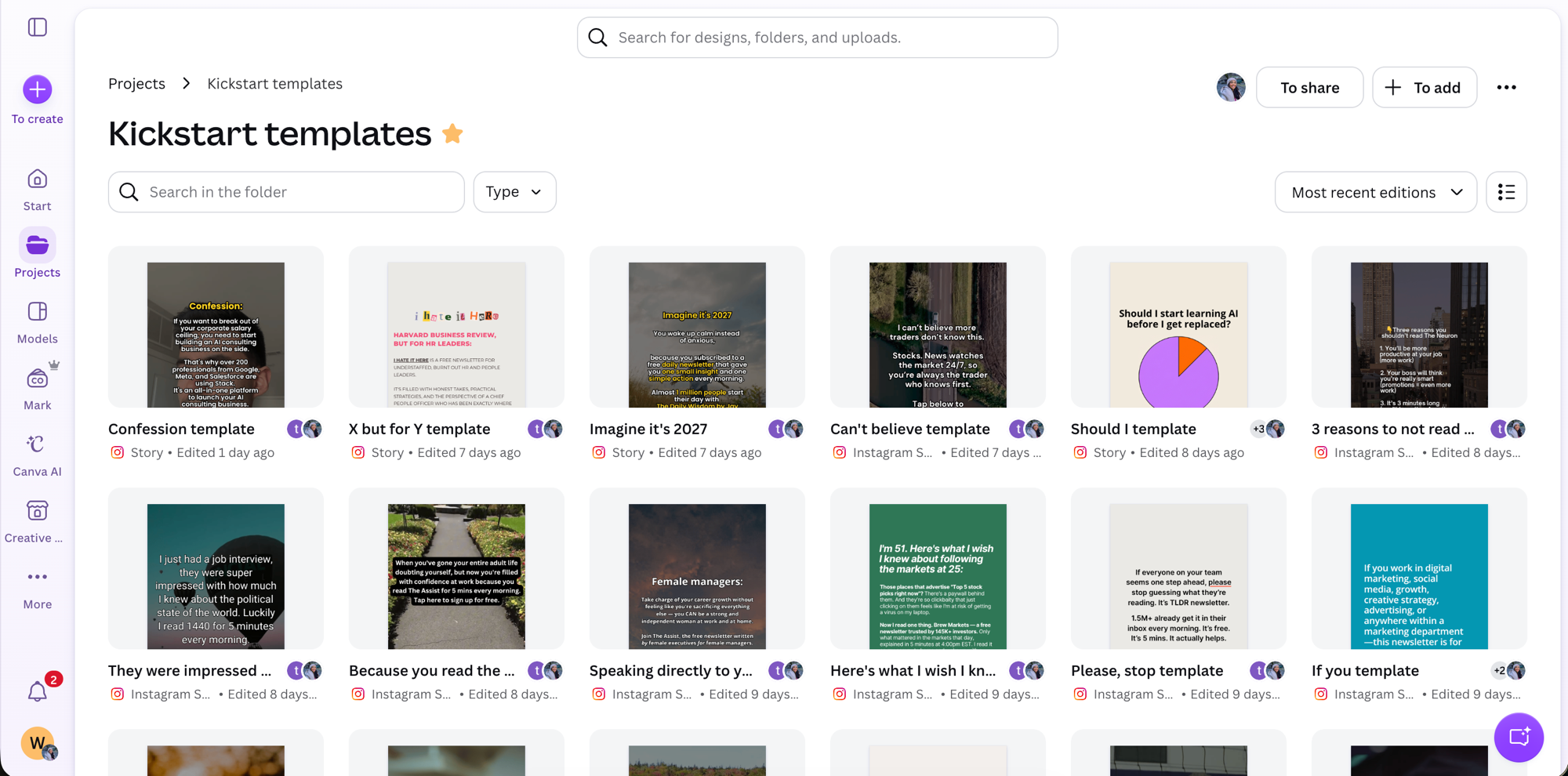Click the top search magnifier icon

coord(597,38)
